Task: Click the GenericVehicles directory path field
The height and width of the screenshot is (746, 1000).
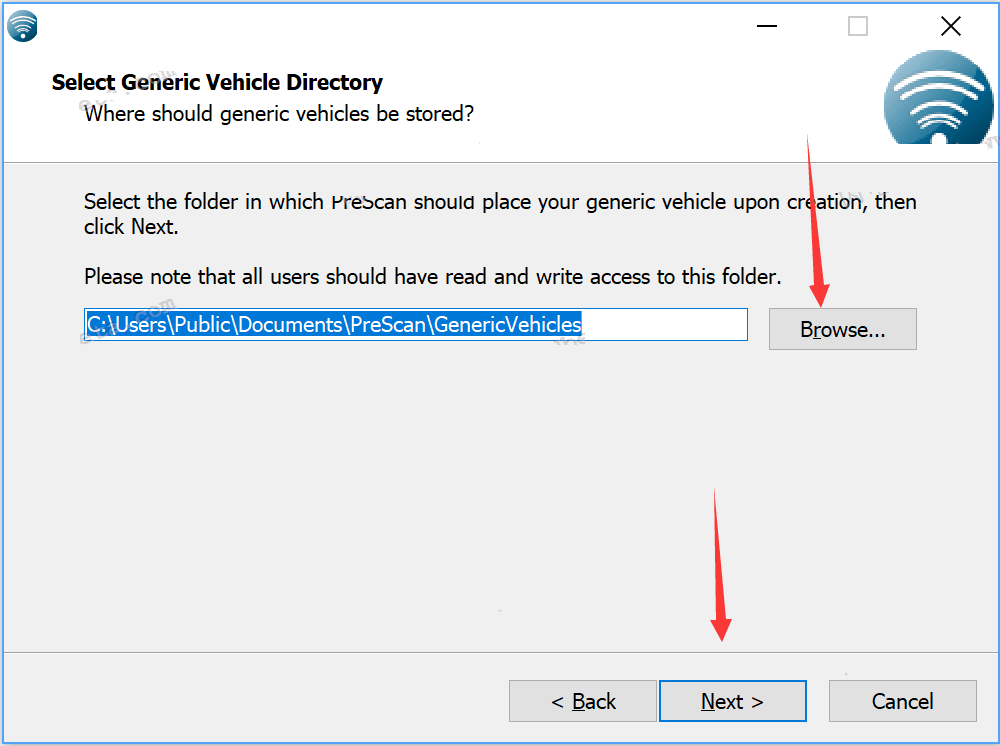Action: click(415, 324)
